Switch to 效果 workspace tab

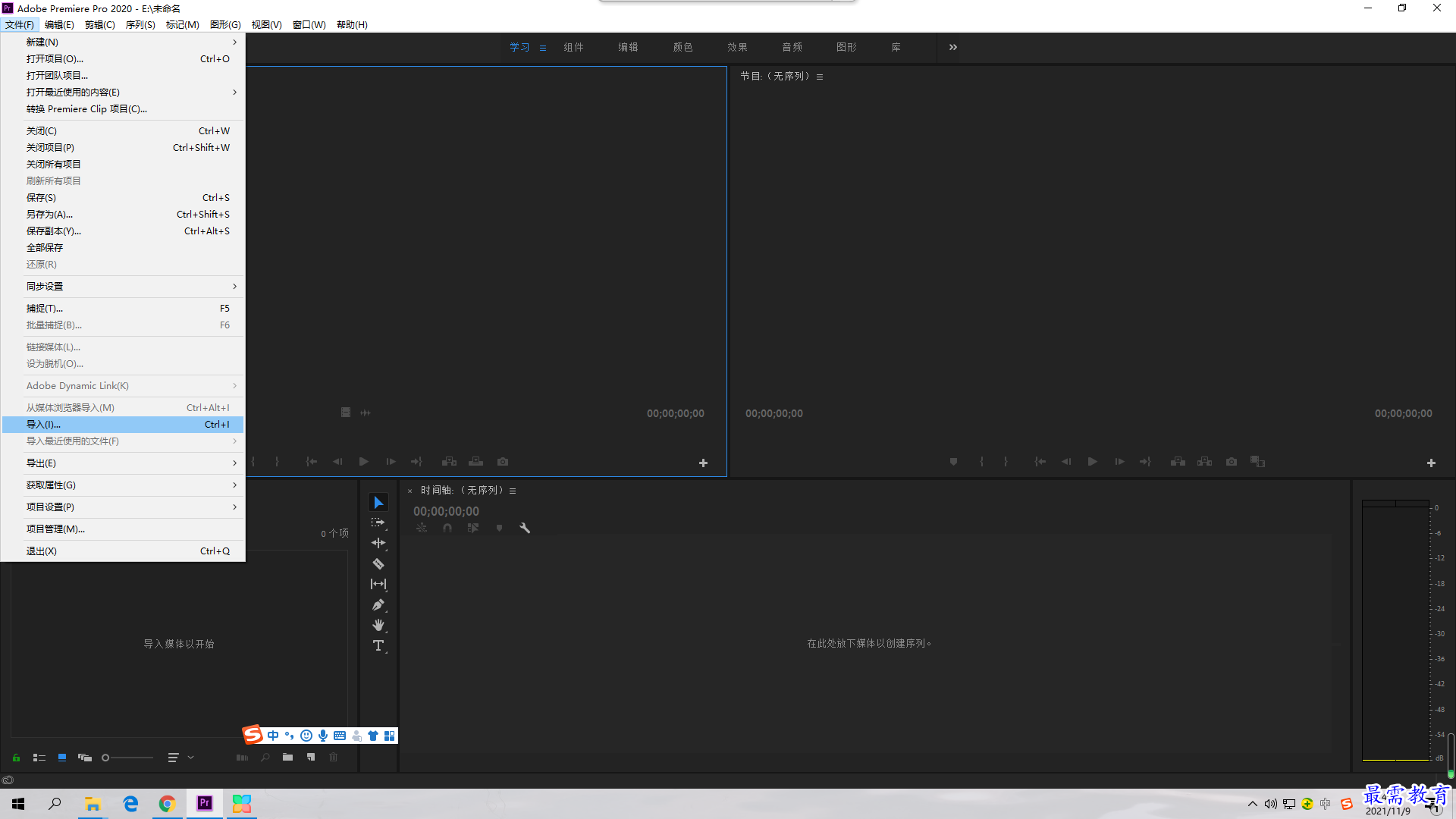737,47
